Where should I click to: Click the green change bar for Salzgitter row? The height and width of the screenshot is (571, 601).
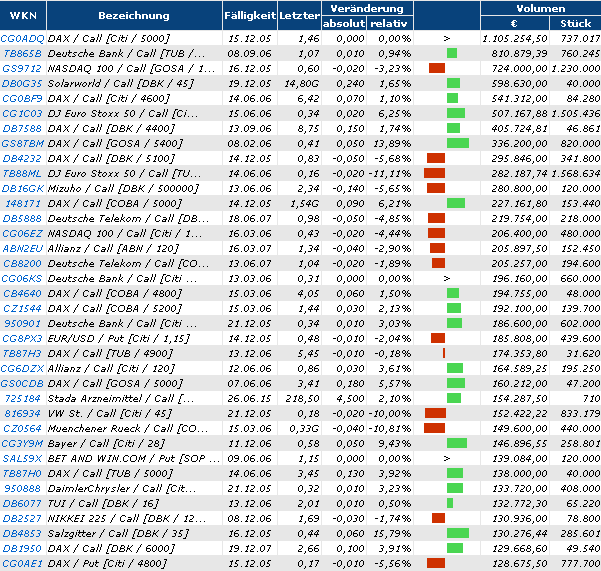[458, 533]
